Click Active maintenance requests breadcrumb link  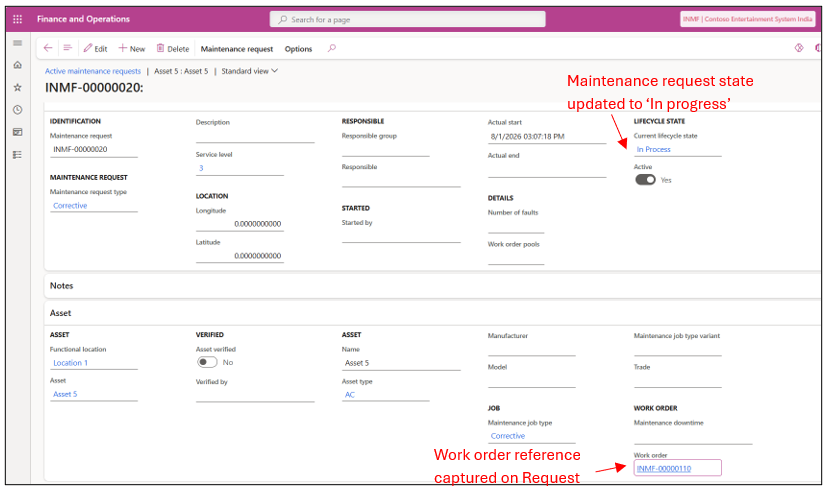pos(93,71)
